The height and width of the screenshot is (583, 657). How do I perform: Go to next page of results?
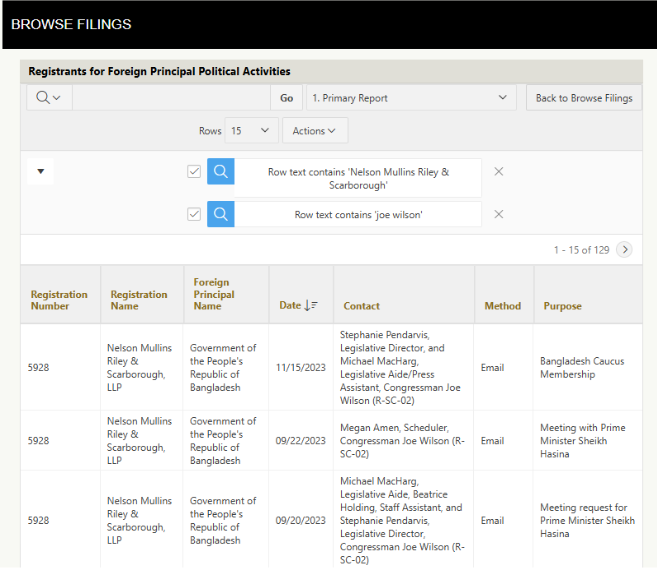(624, 250)
